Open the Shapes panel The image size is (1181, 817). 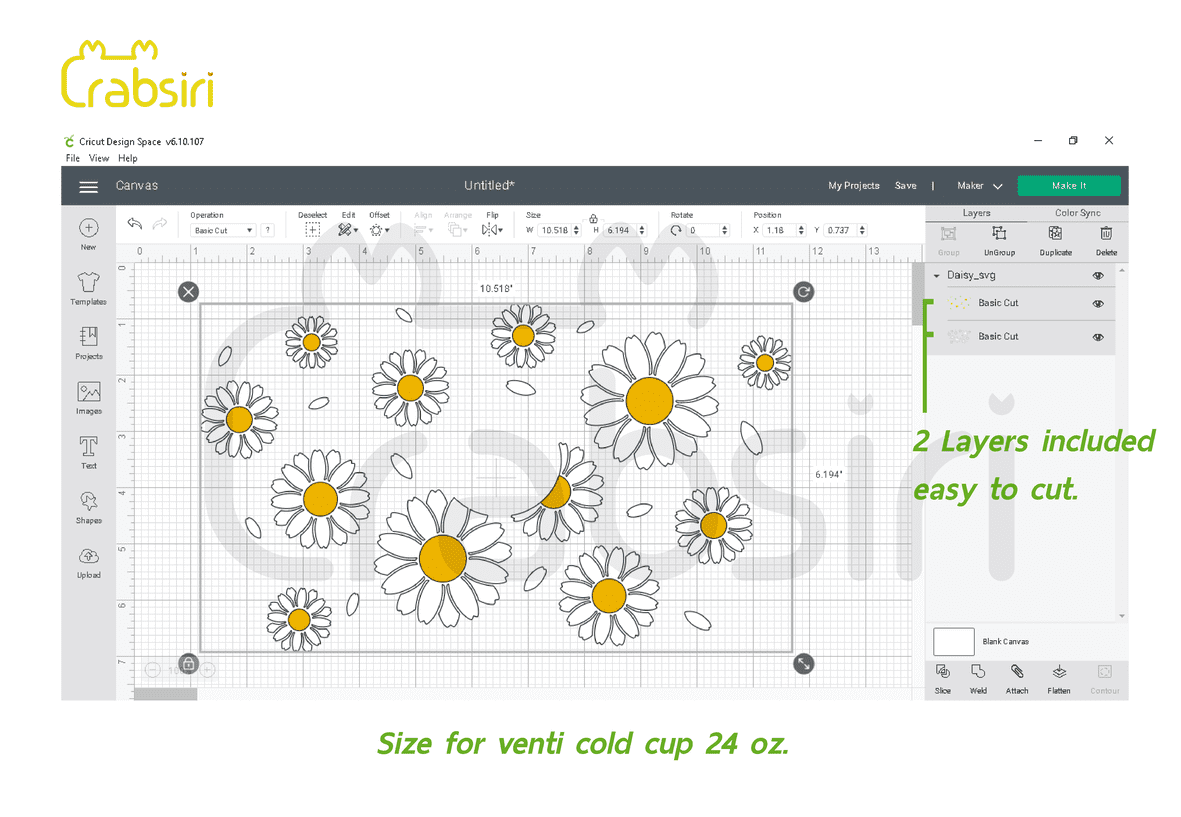(x=88, y=505)
